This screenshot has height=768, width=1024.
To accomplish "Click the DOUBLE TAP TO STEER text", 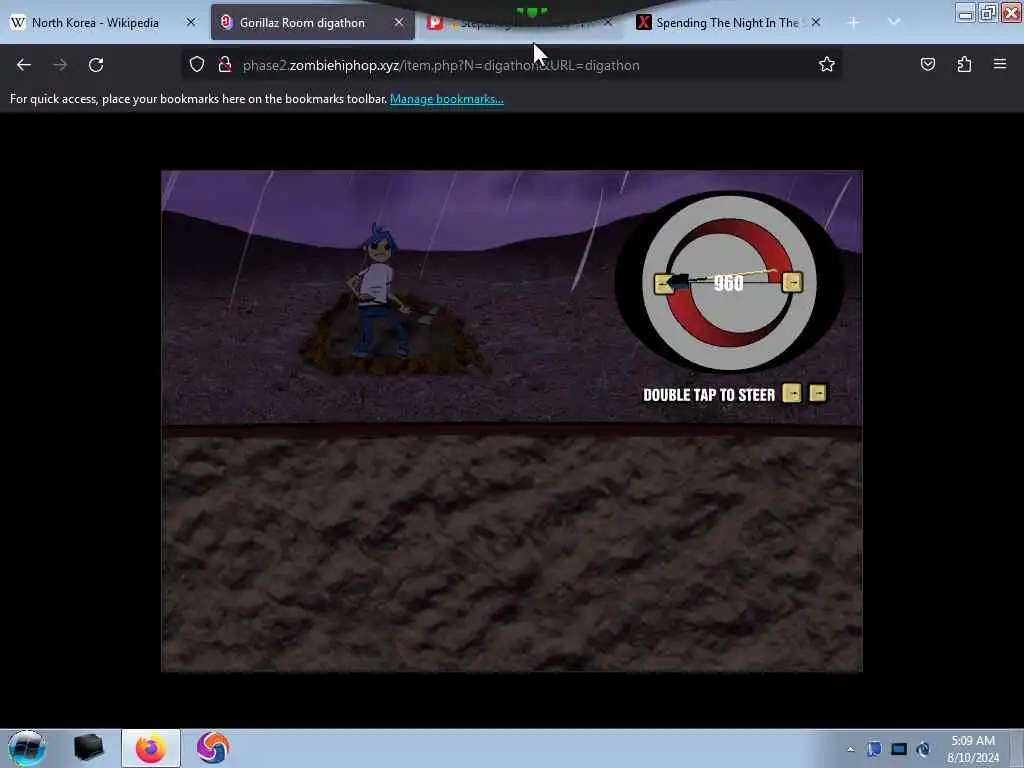I will [709, 395].
